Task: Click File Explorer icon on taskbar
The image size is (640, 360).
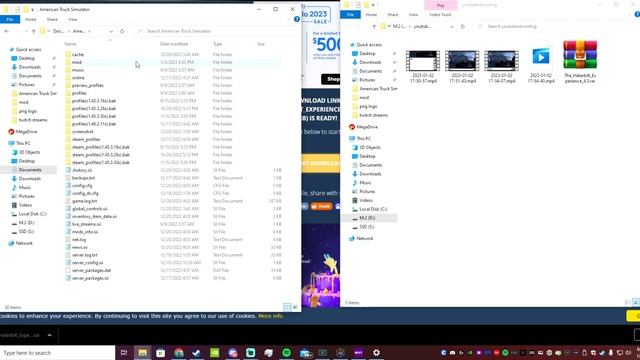Action: click(142, 353)
